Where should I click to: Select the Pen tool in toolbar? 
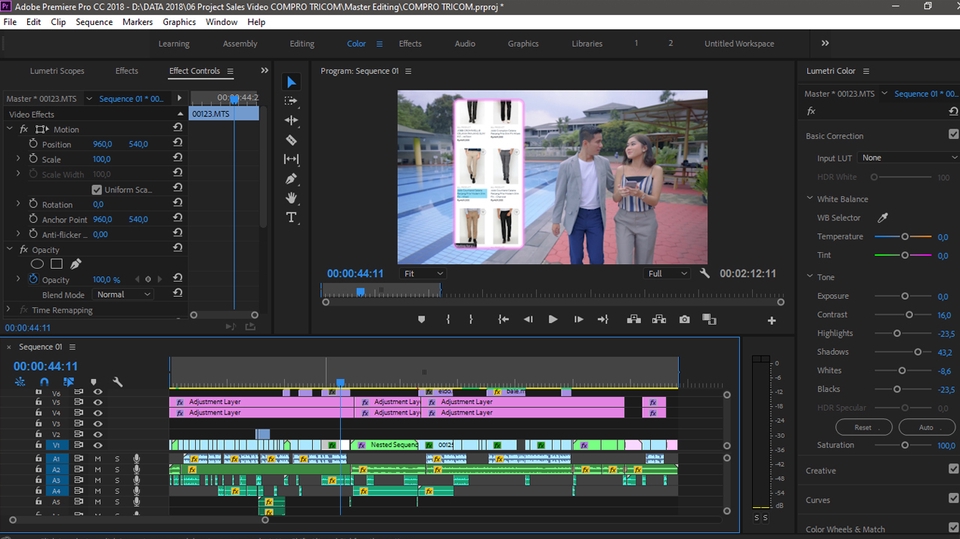coord(291,179)
